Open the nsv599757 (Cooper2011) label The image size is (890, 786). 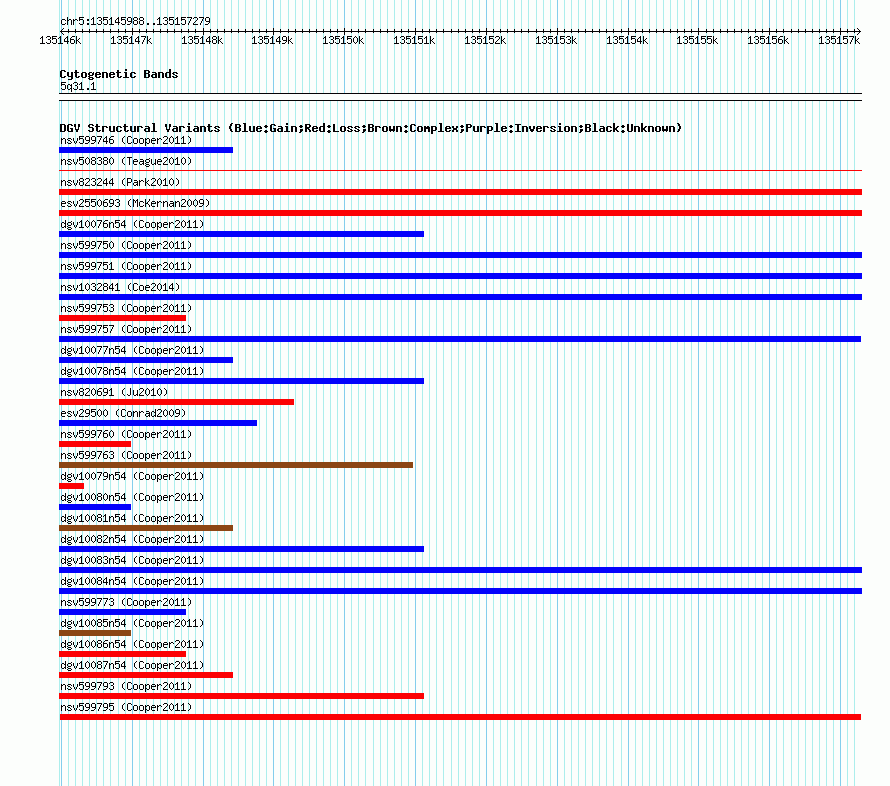[x=126, y=329]
